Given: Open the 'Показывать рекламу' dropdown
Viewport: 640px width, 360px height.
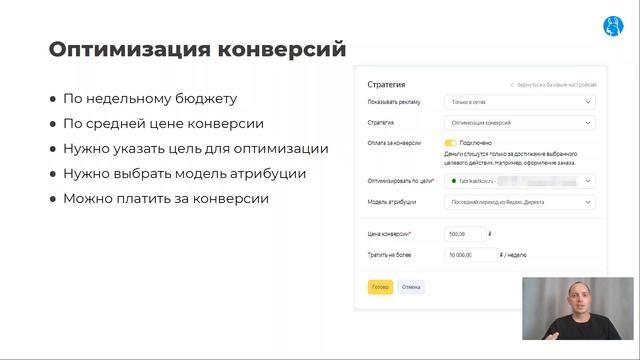Looking at the screenshot, I should tap(520, 102).
